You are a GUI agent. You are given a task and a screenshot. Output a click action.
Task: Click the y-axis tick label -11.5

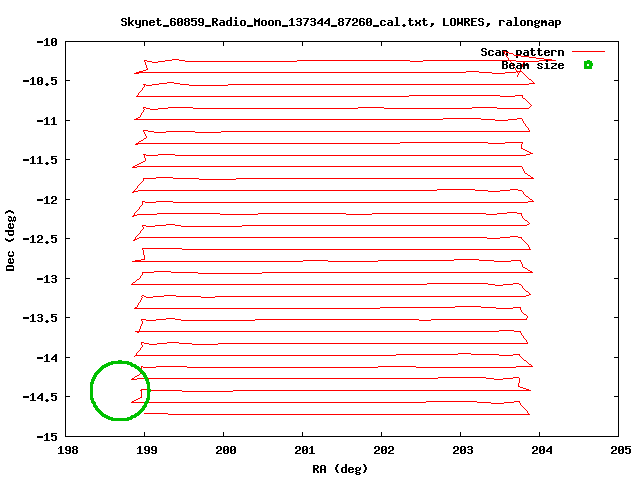point(40,160)
